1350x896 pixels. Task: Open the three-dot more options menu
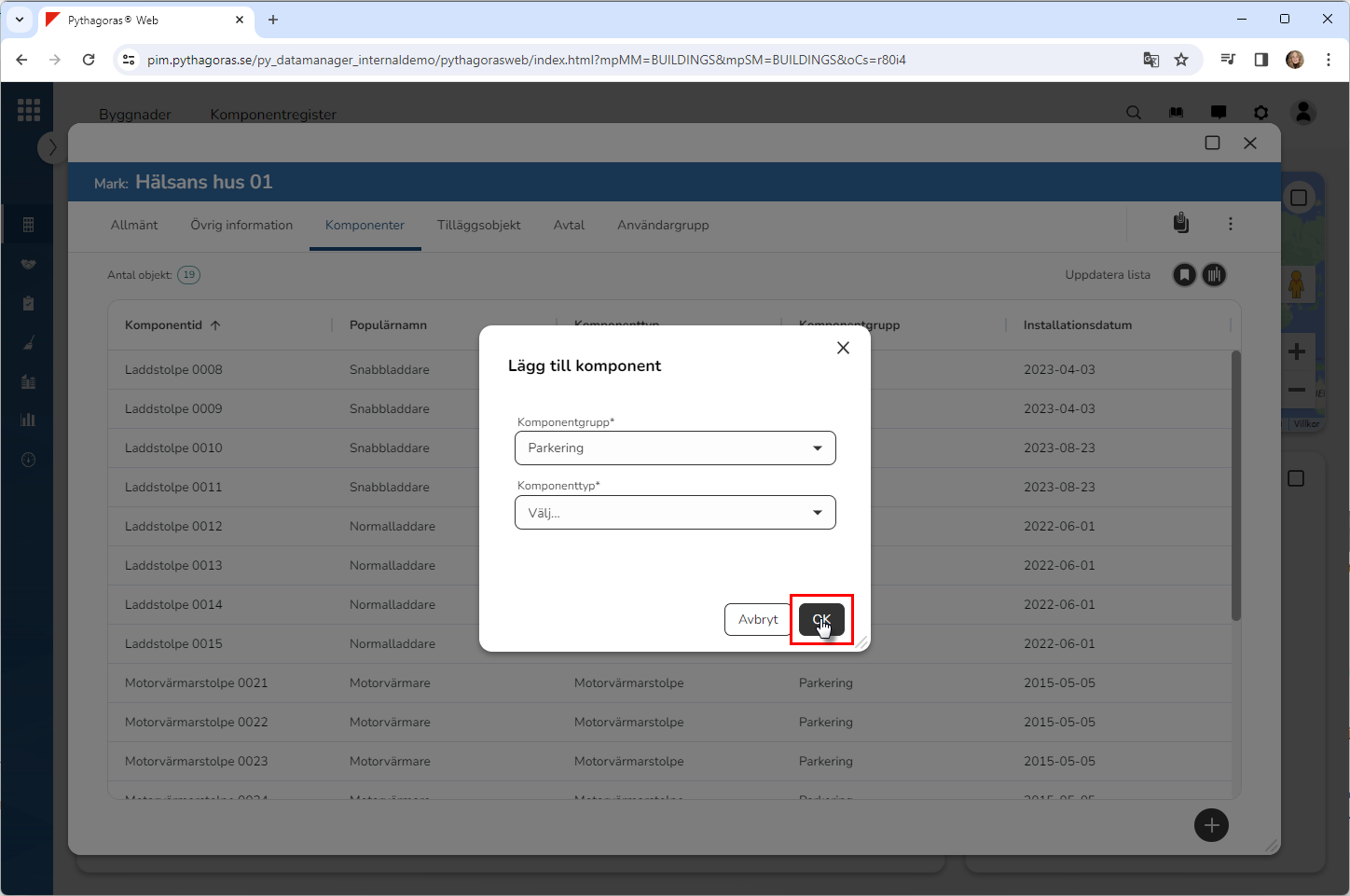(1231, 224)
